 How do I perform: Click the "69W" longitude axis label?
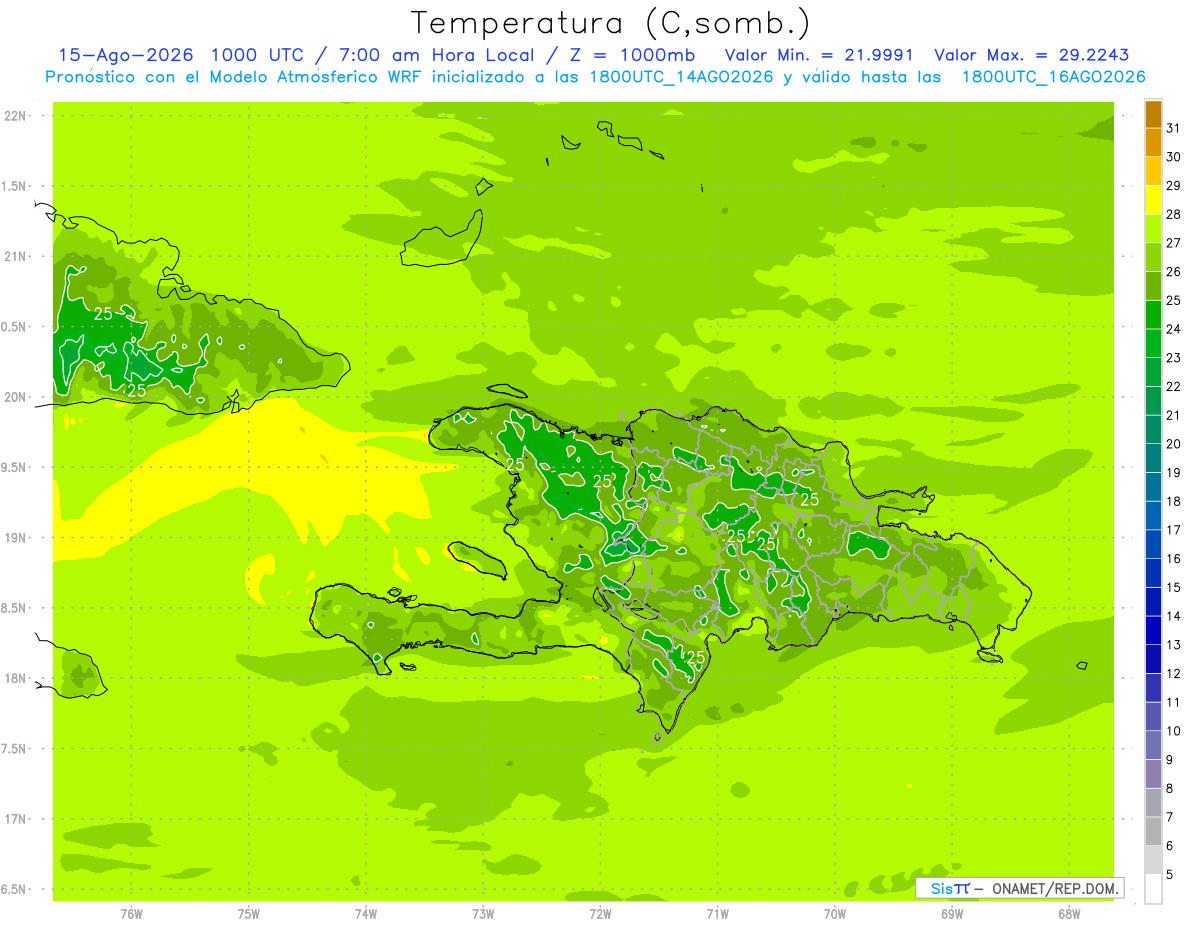coord(951,914)
